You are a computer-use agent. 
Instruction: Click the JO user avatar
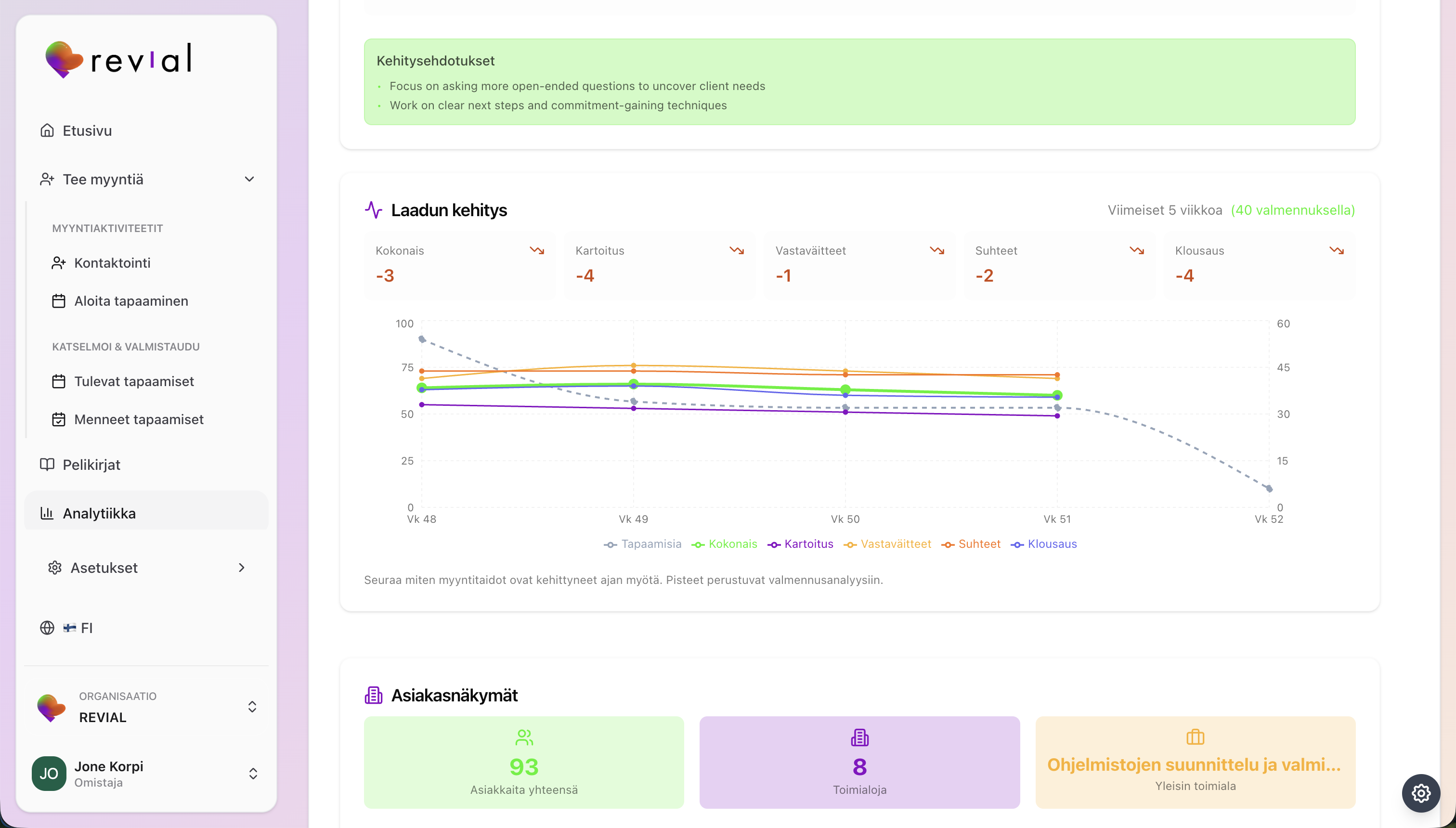coord(49,774)
